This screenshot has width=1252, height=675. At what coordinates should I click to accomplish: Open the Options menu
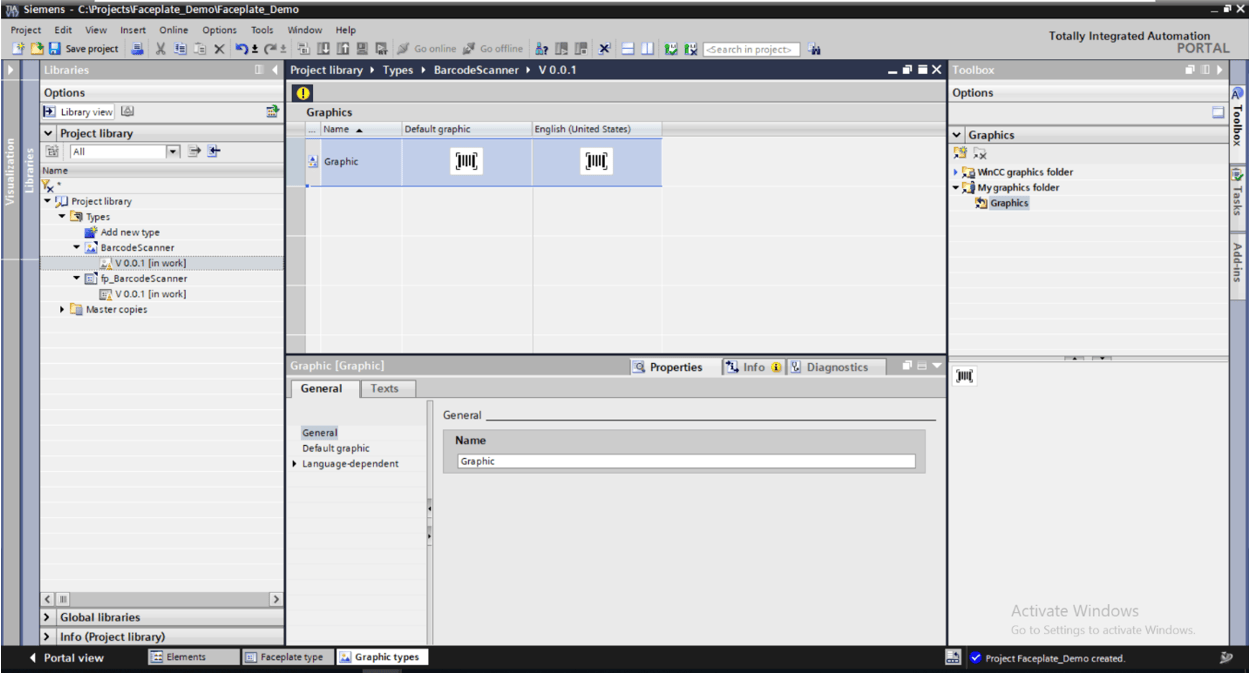point(220,30)
